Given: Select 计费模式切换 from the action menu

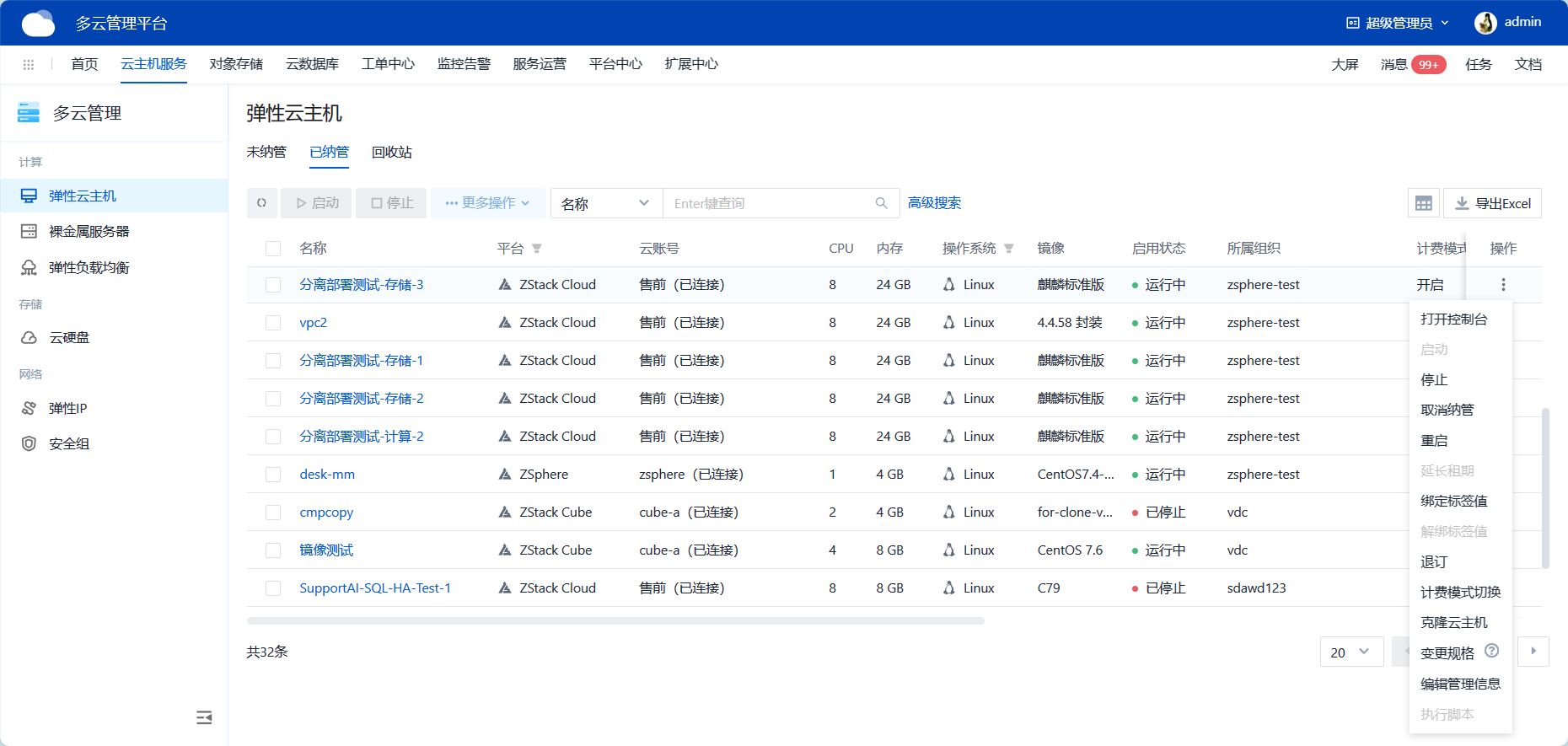Looking at the screenshot, I should (x=1460, y=593).
